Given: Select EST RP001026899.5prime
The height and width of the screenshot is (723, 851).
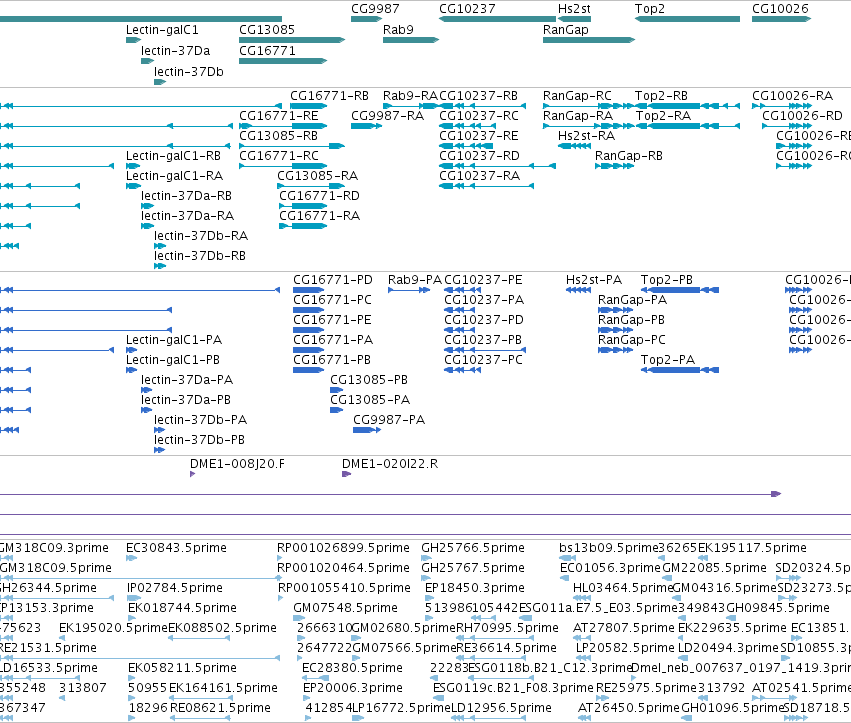Looking at the screenshot, I should tap(343, 548).
